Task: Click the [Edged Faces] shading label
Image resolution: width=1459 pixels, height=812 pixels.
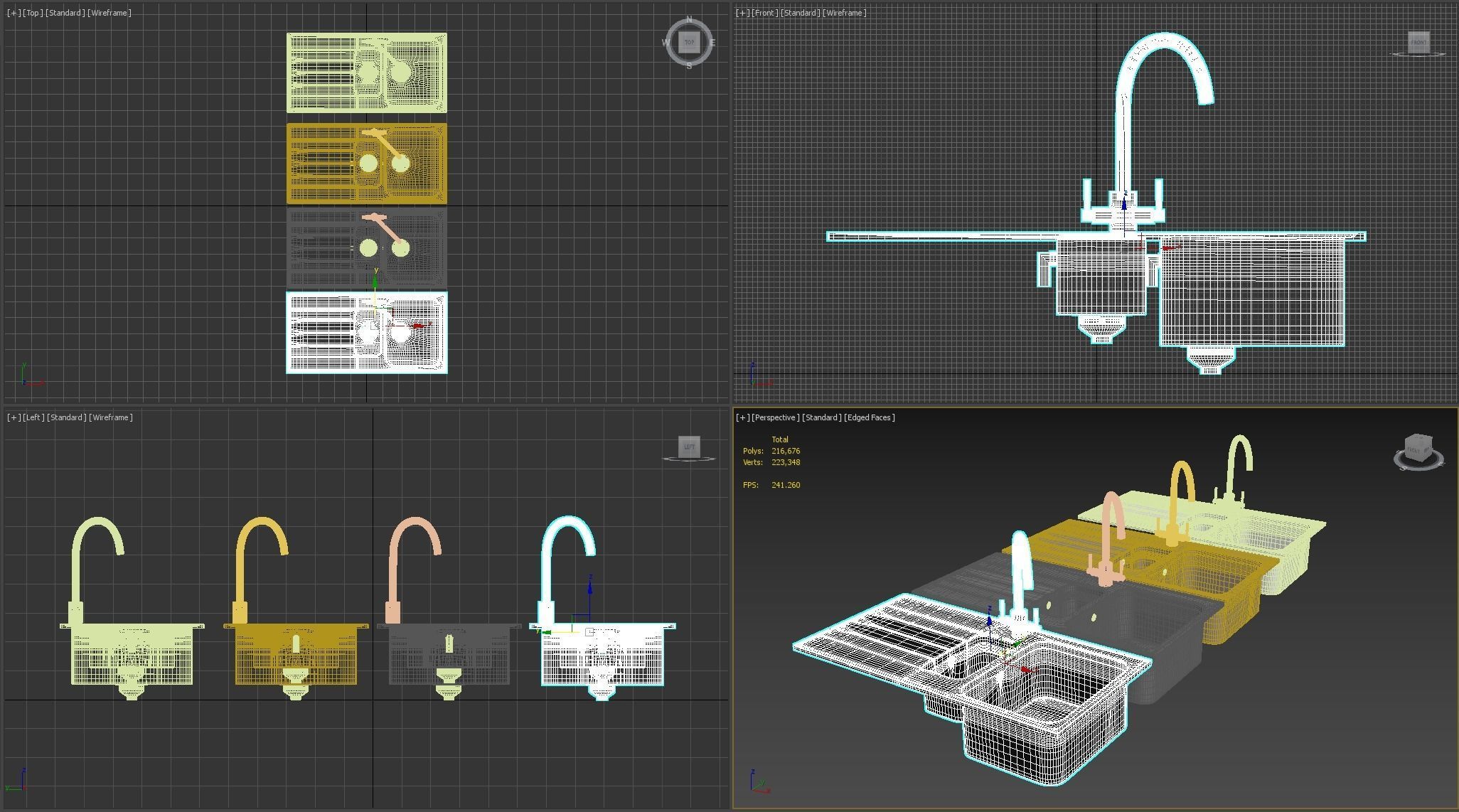Action: click(870, 417)
